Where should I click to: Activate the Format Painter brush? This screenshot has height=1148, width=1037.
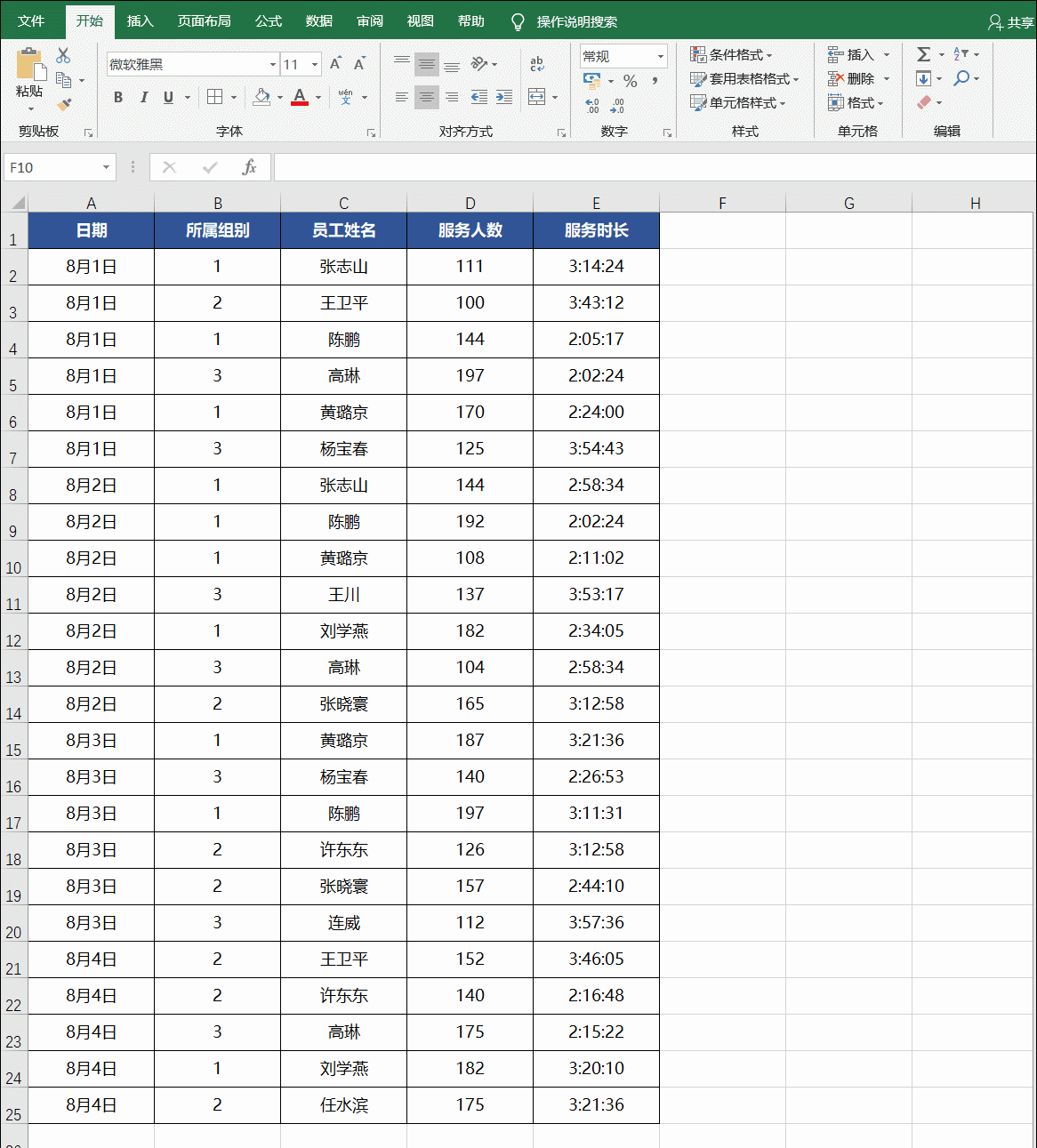[x=64, y=104]
